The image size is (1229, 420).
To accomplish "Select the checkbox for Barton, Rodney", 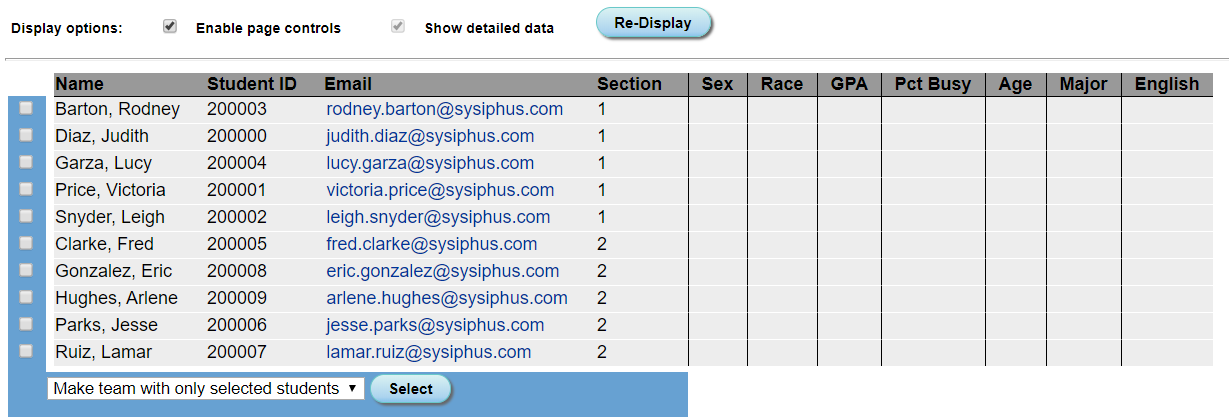I will (26, 108).
